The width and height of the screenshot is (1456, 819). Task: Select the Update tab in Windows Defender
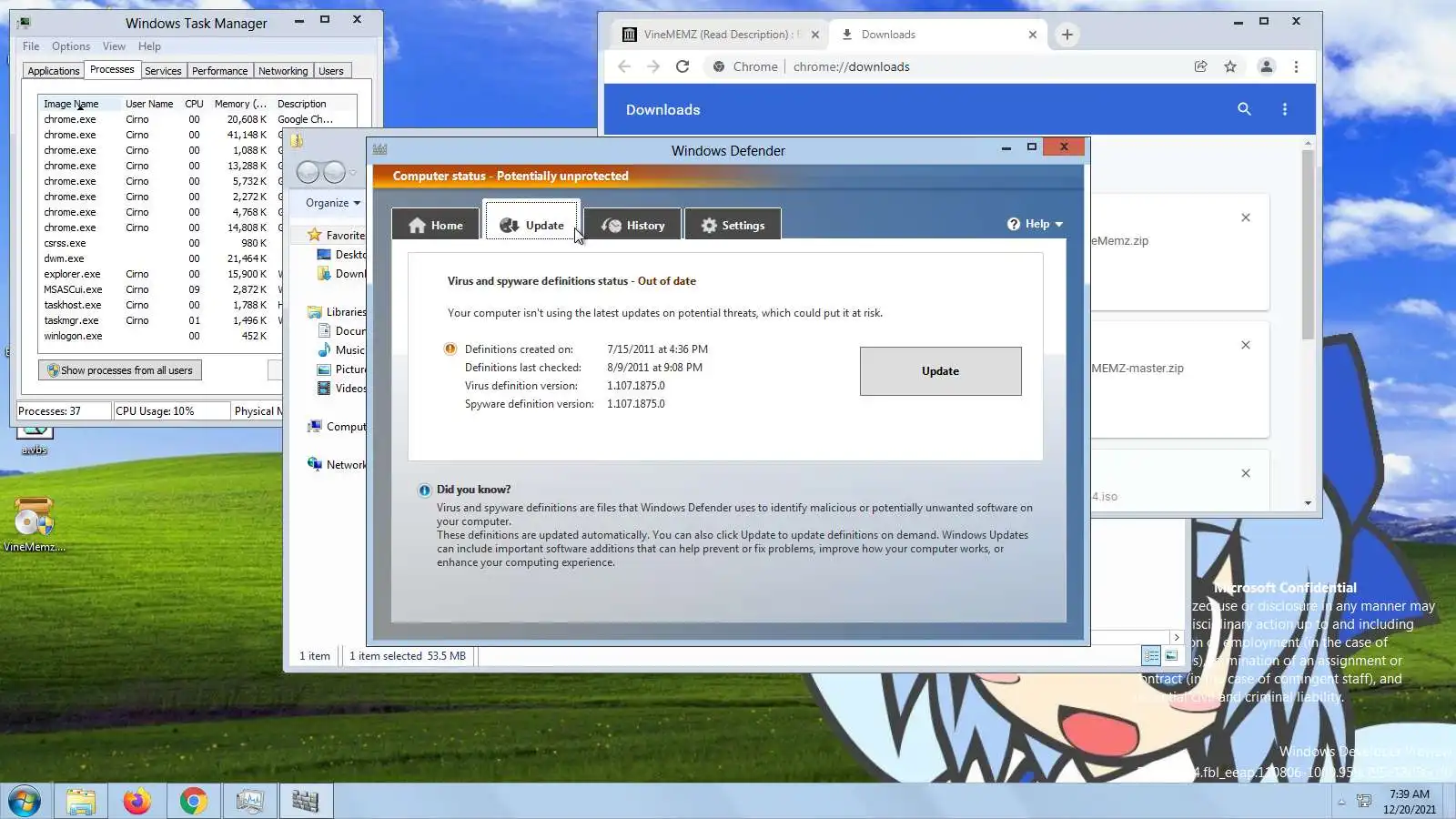pos(532,224)
